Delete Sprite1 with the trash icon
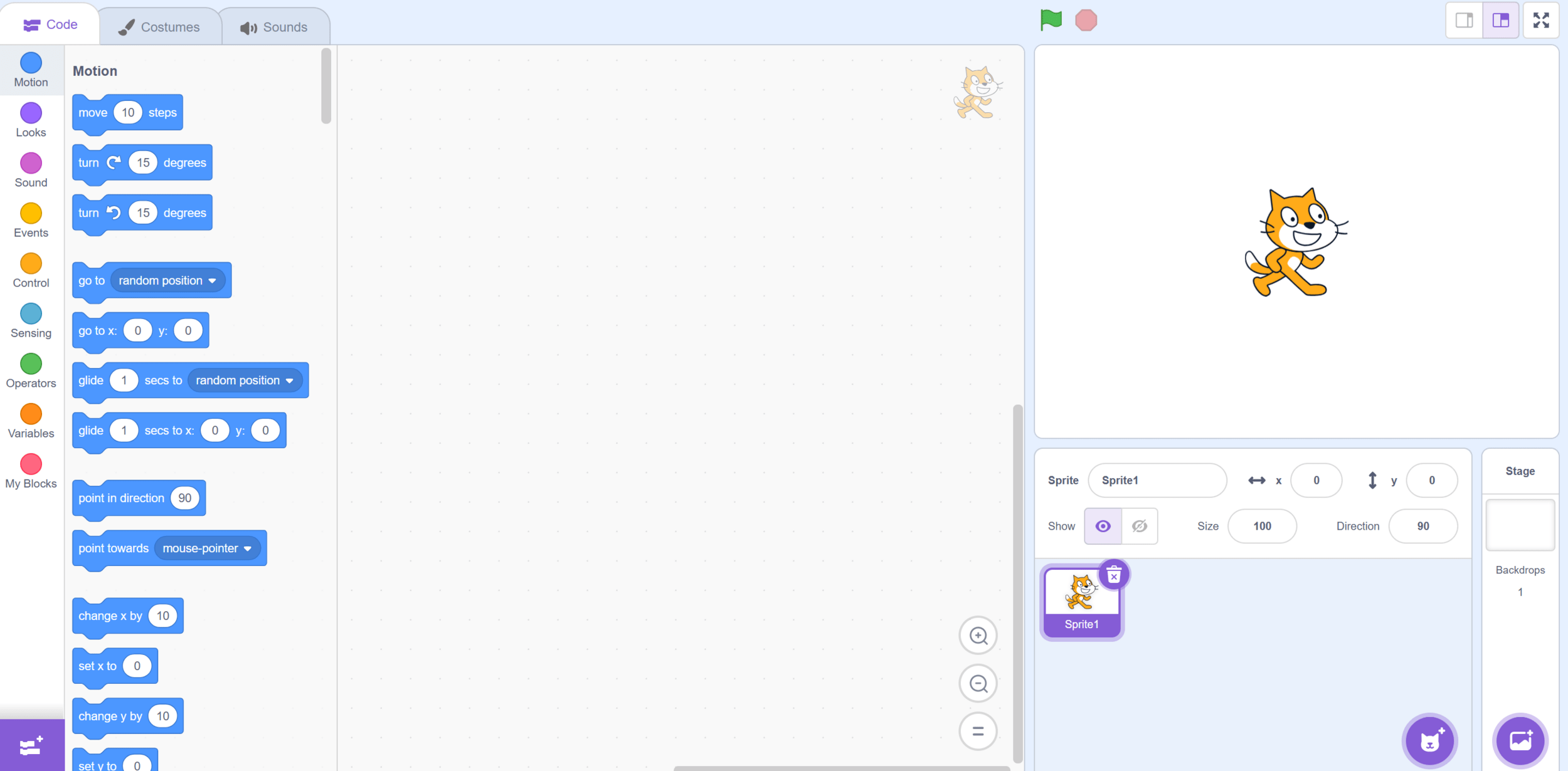Screen dimensions: 1568x771 pos(1114,575)
